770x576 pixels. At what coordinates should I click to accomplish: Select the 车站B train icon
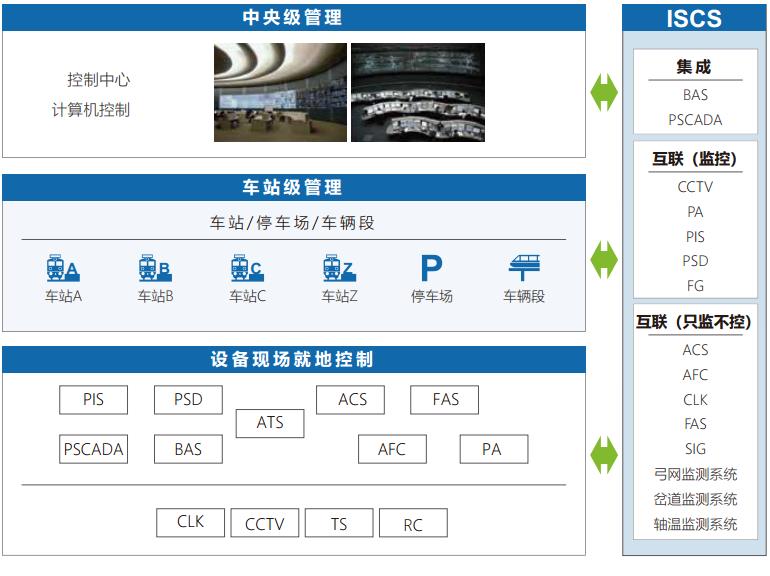point(154,268)
